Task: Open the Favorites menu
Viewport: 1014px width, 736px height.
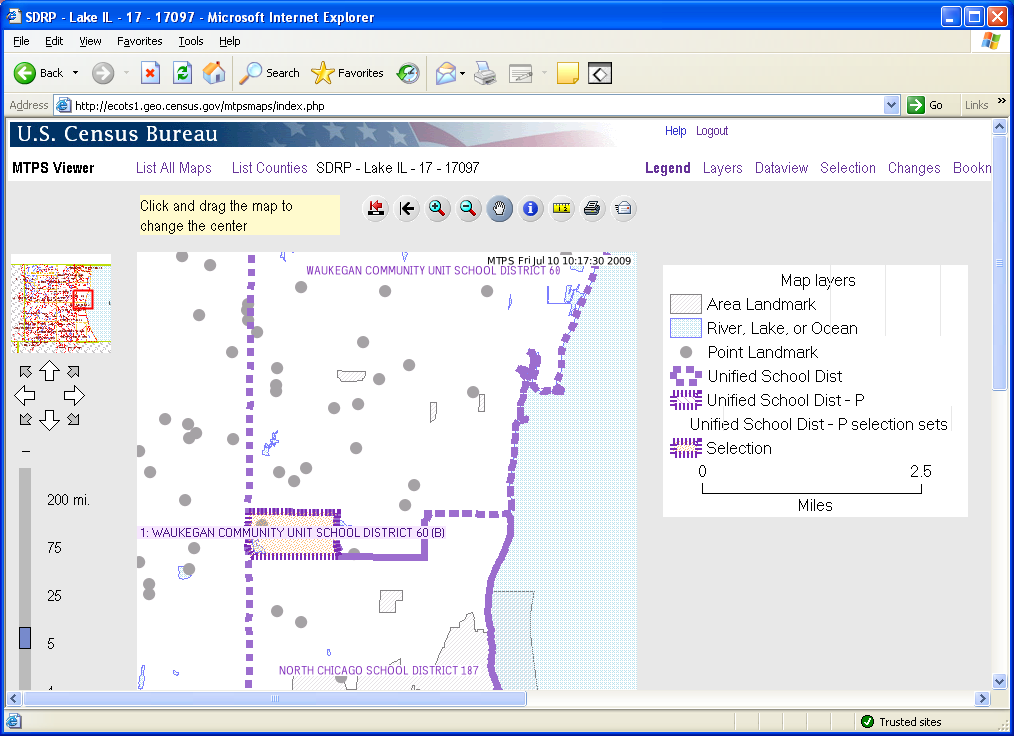Action: pyautogui.click(x=139, y=41)
